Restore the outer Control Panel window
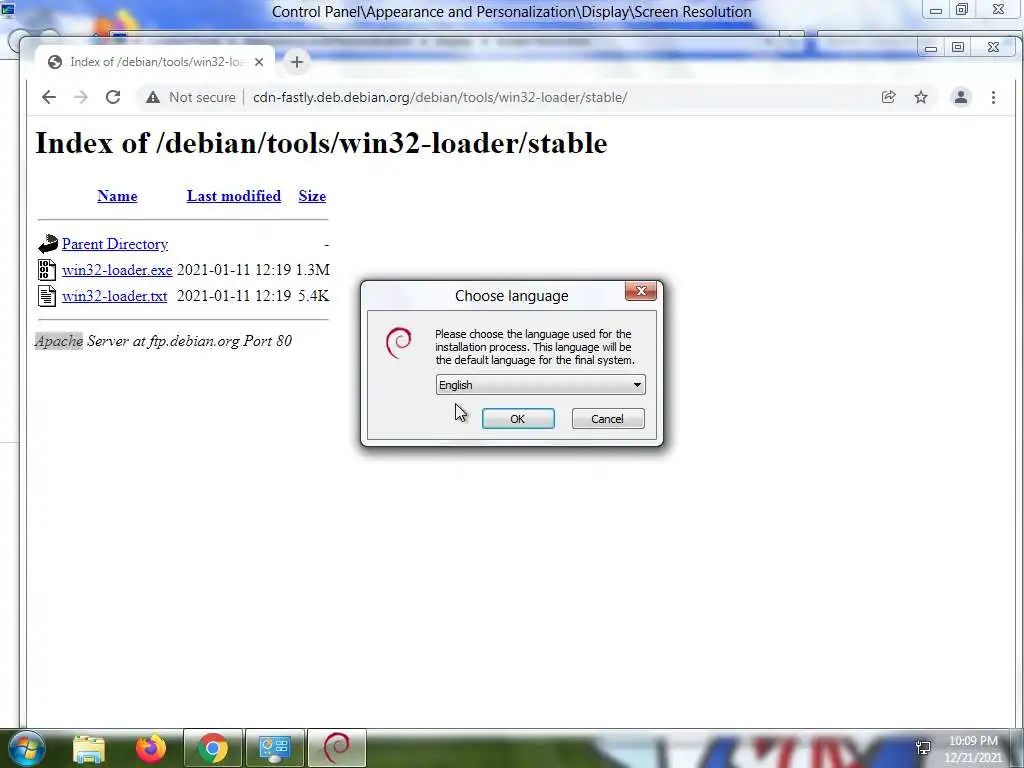The width and height of the screenshot is (1024, 768). 962,10
